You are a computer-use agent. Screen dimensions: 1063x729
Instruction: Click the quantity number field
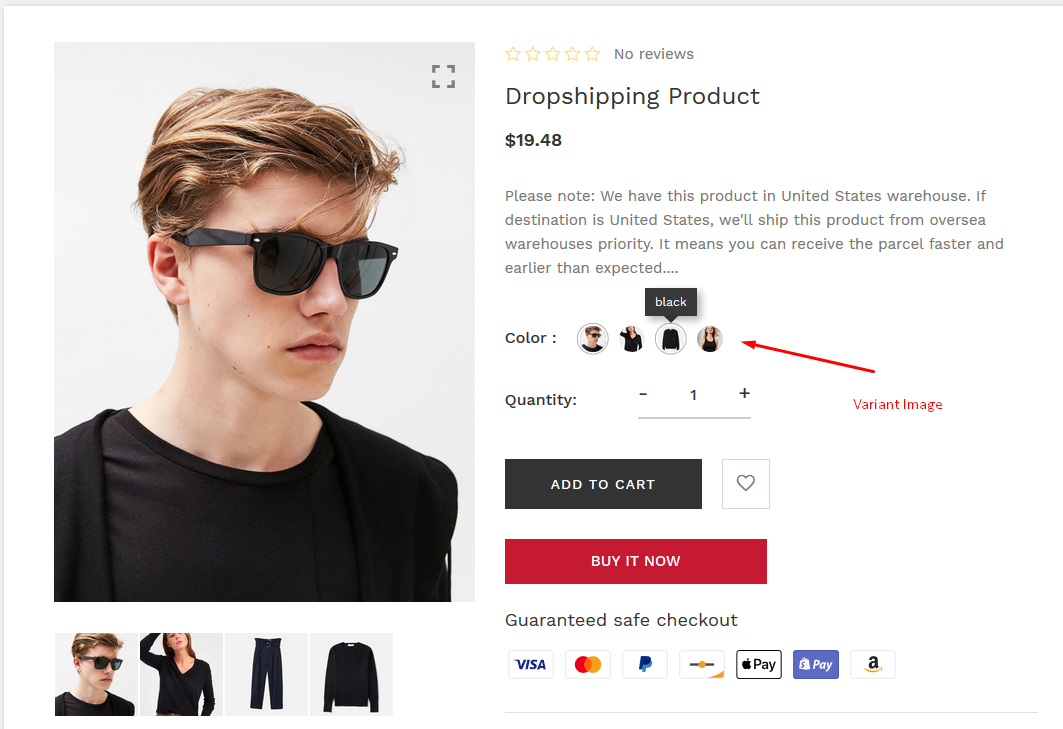[x=694, y=395]
